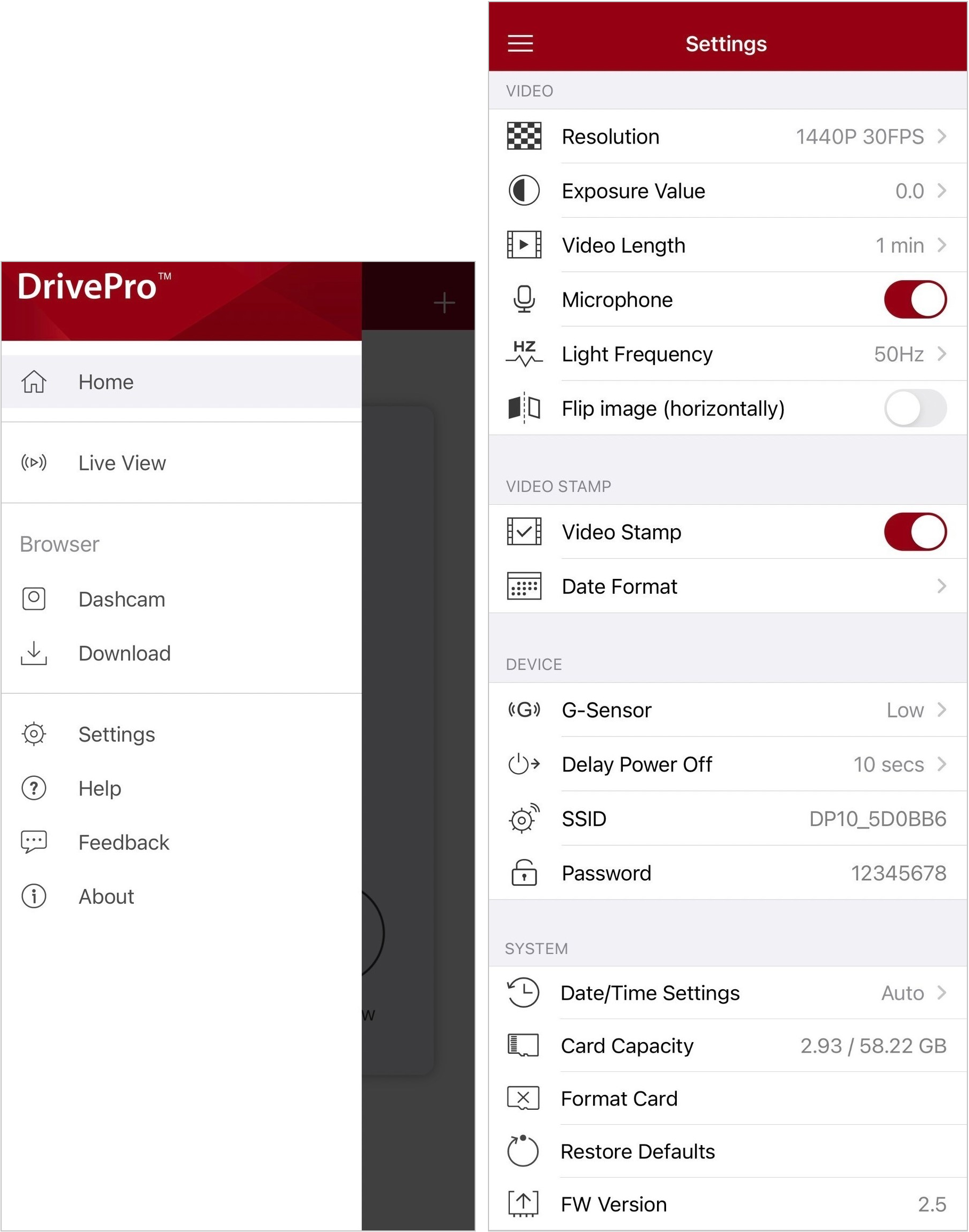Choose Format Card option

point(728,1099)
